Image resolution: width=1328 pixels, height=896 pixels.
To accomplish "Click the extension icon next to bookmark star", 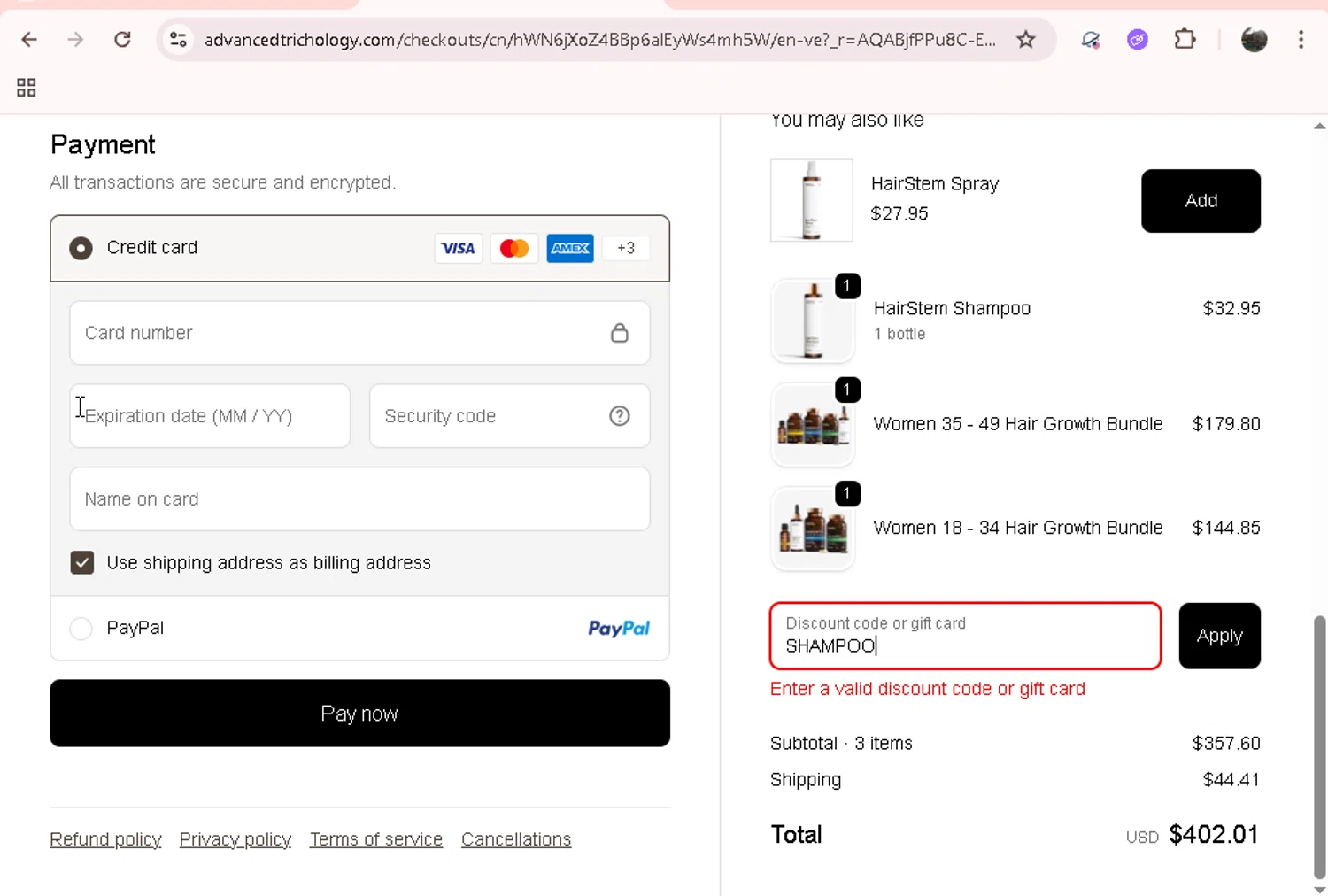I will point(1091,39).
